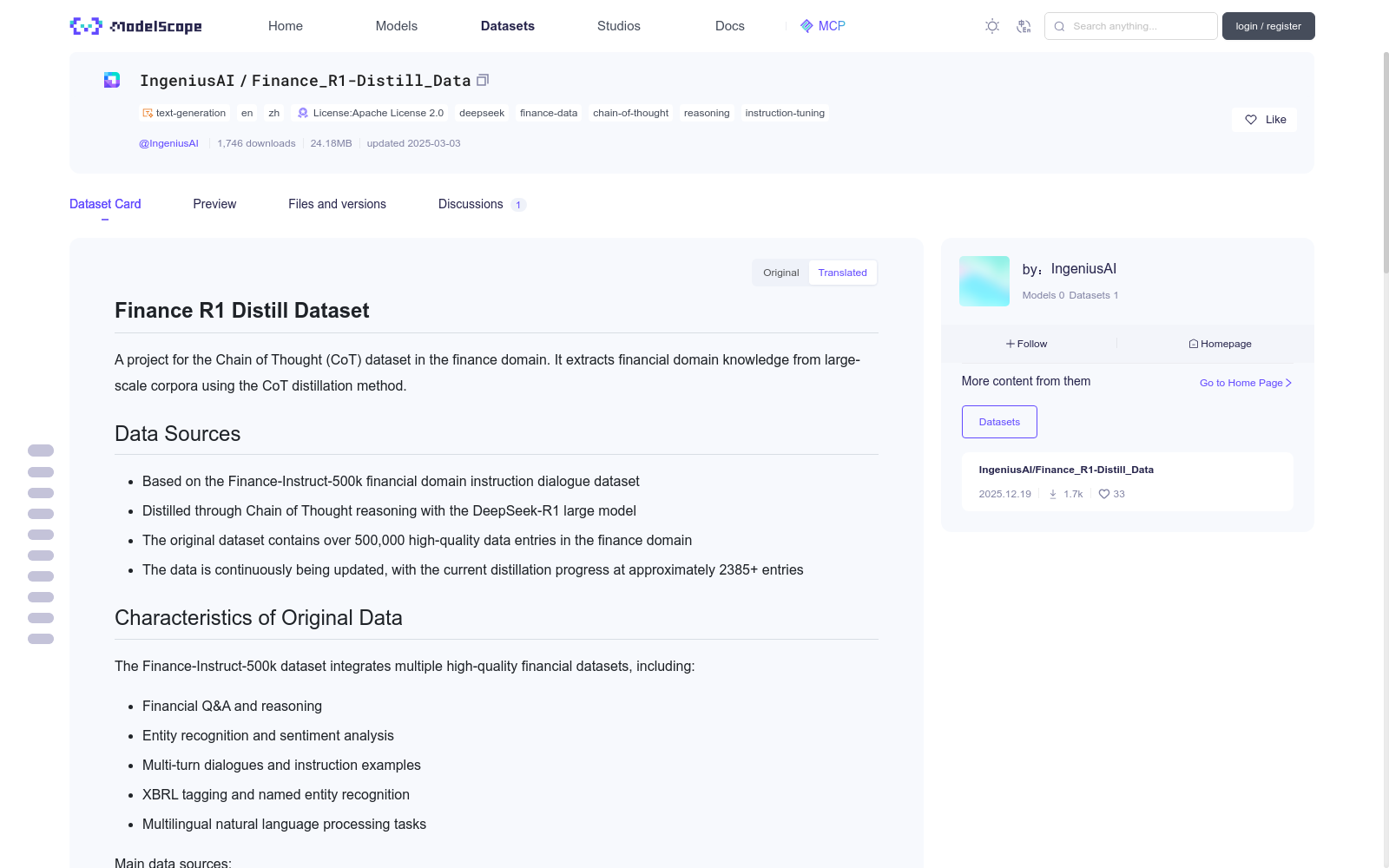The width and height of the screenshot is (1389, 868).
Task: Click the download count icon on dataset card
Action: coord(1053,494)
